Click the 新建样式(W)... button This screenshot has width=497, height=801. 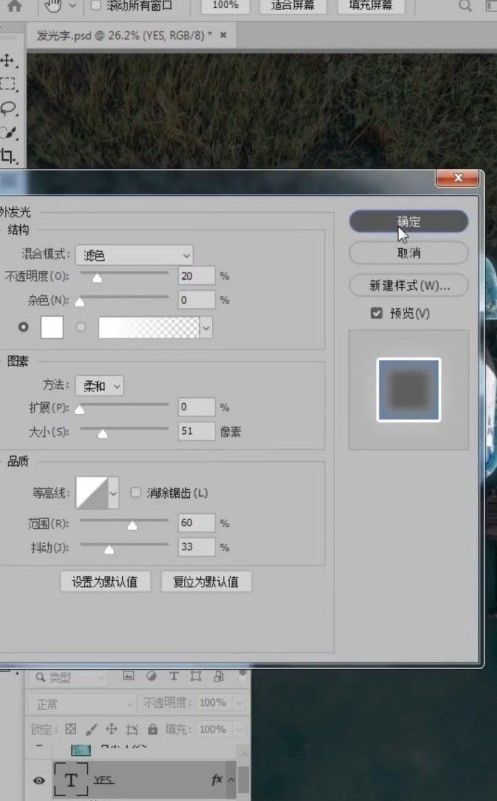[x=409, y=285]
